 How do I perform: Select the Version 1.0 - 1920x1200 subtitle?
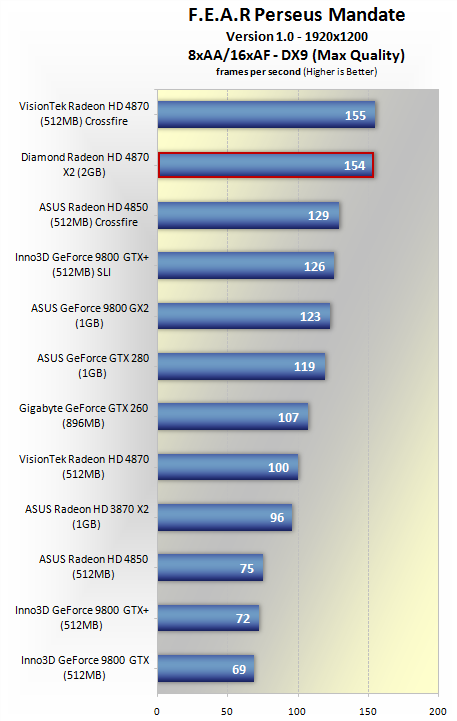tap(297, 37)
